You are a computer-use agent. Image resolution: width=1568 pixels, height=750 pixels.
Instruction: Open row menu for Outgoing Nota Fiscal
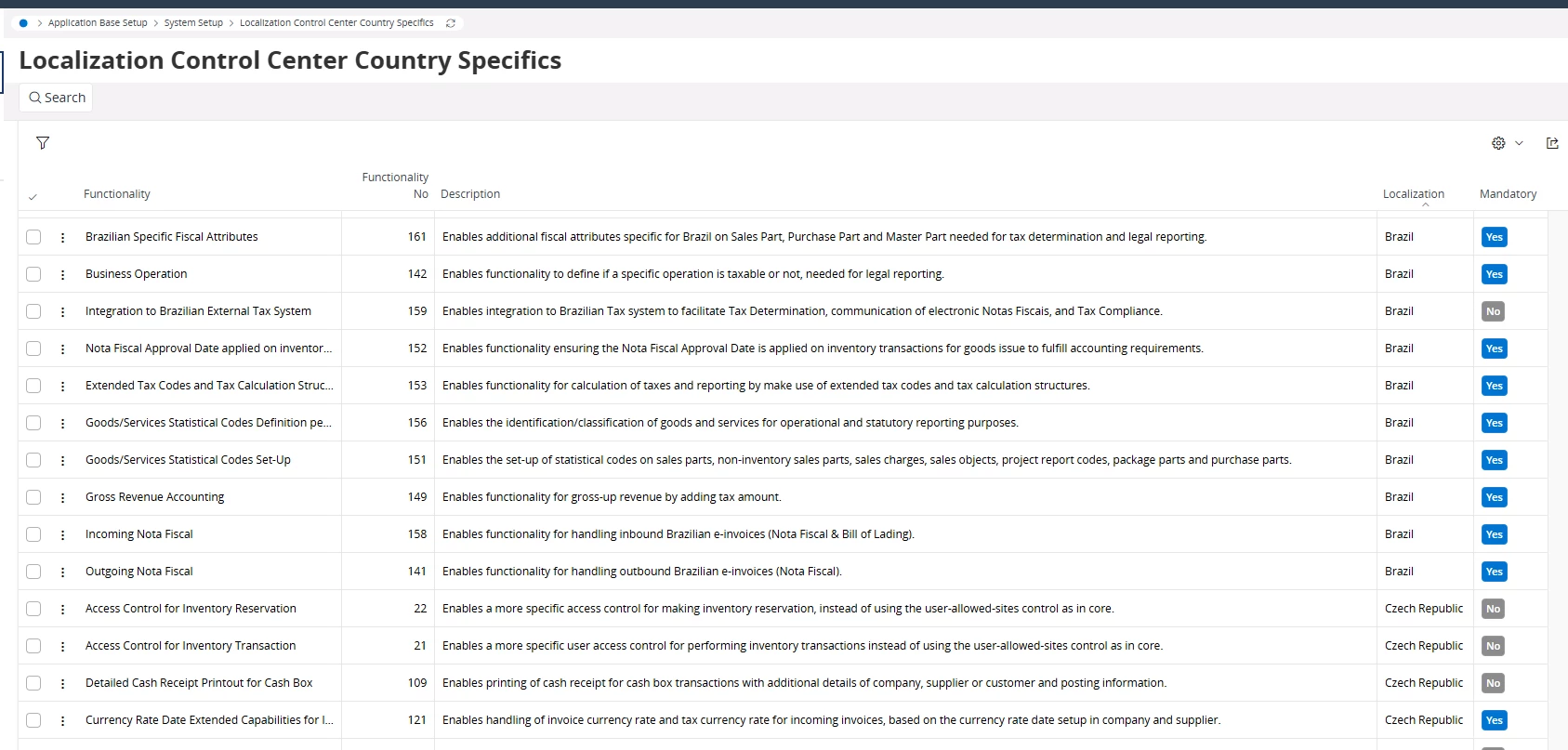pyautogui.click(x=62, y=572)
